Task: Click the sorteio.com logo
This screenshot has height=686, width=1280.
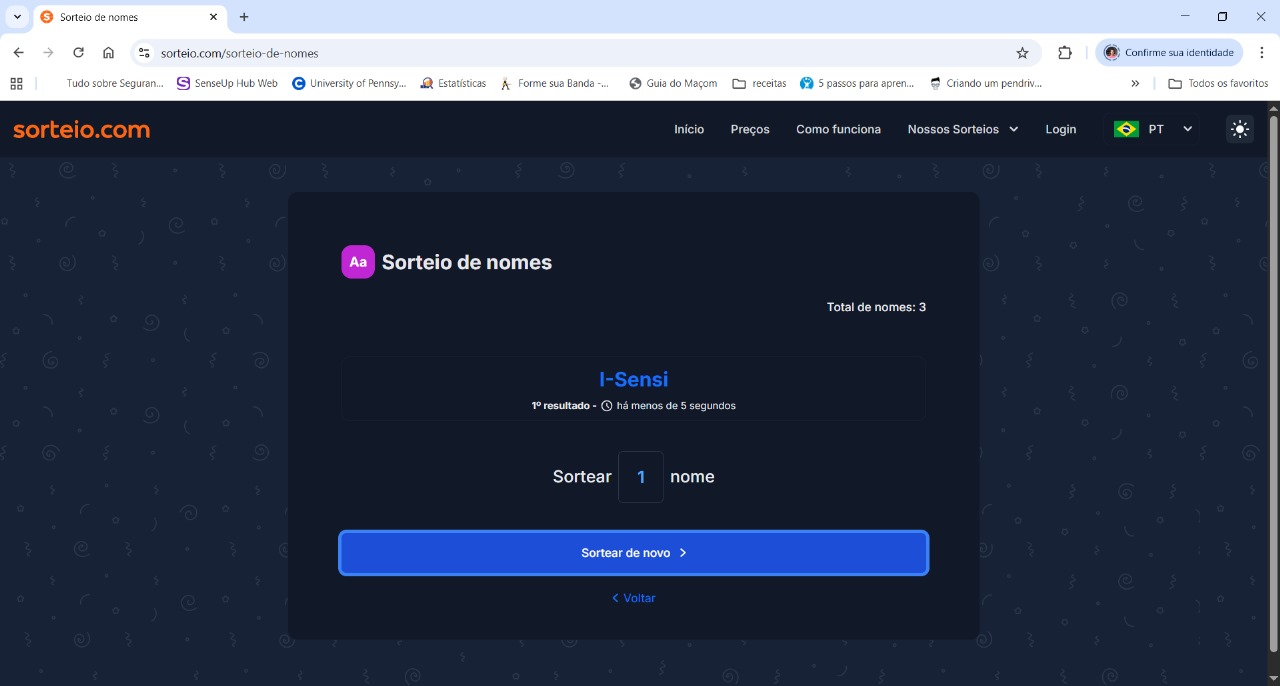Action: coord(82,129)
